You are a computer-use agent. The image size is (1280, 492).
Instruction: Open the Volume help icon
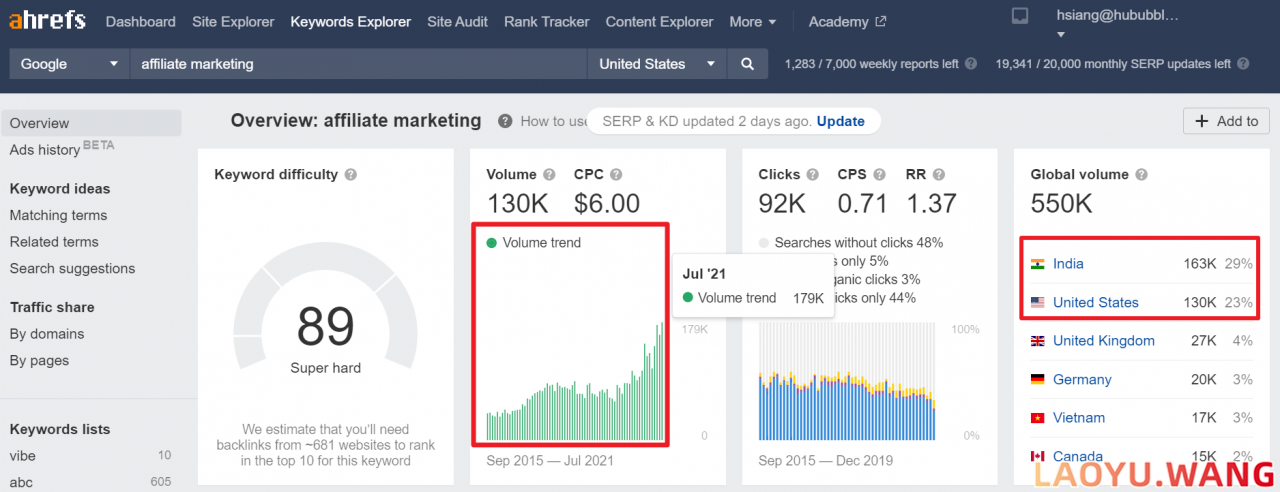coord(550,174)
